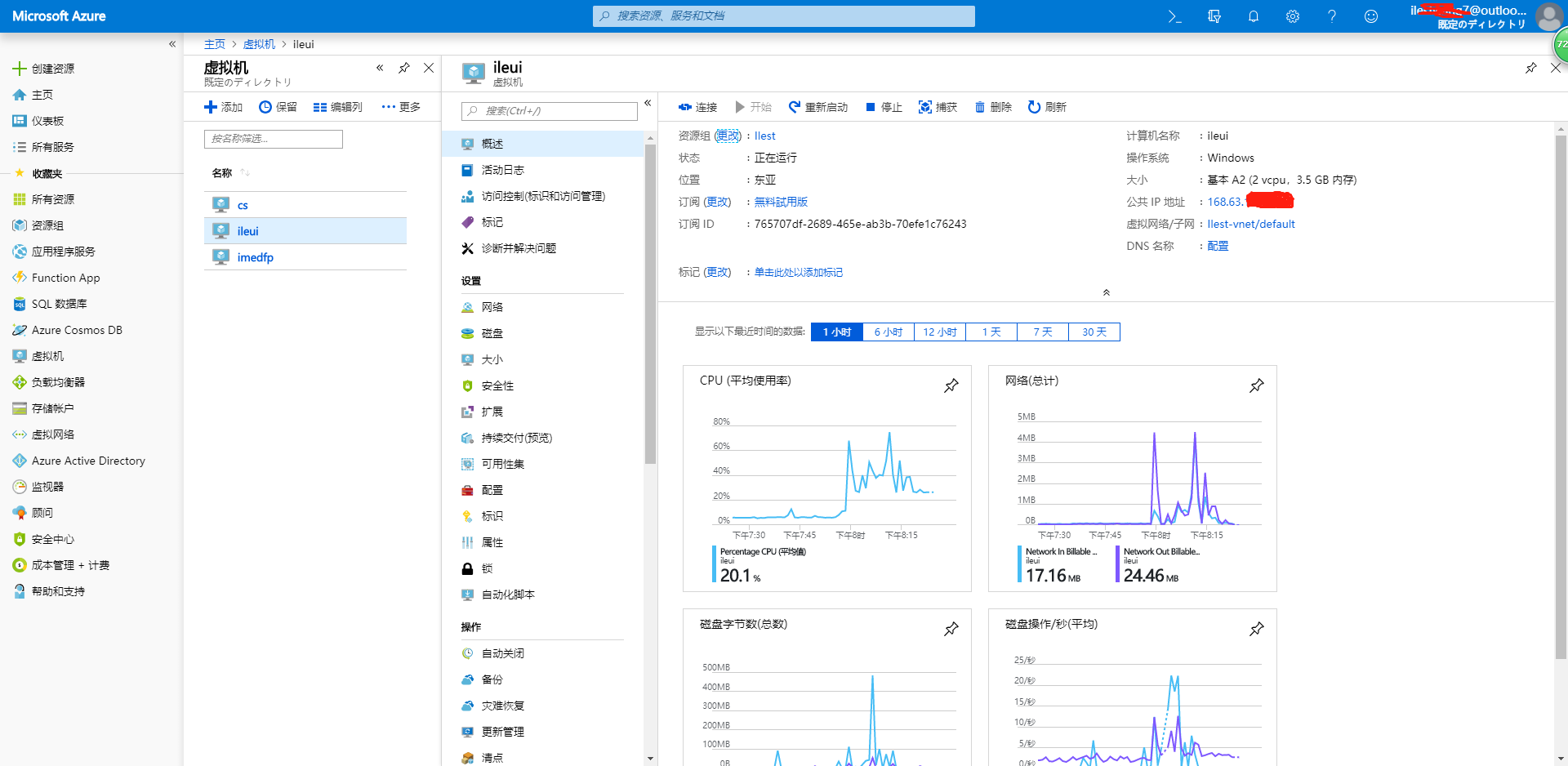Screen dimensions: 1568x766
Task: Stop the virtual machine
Action: [884, 107]
